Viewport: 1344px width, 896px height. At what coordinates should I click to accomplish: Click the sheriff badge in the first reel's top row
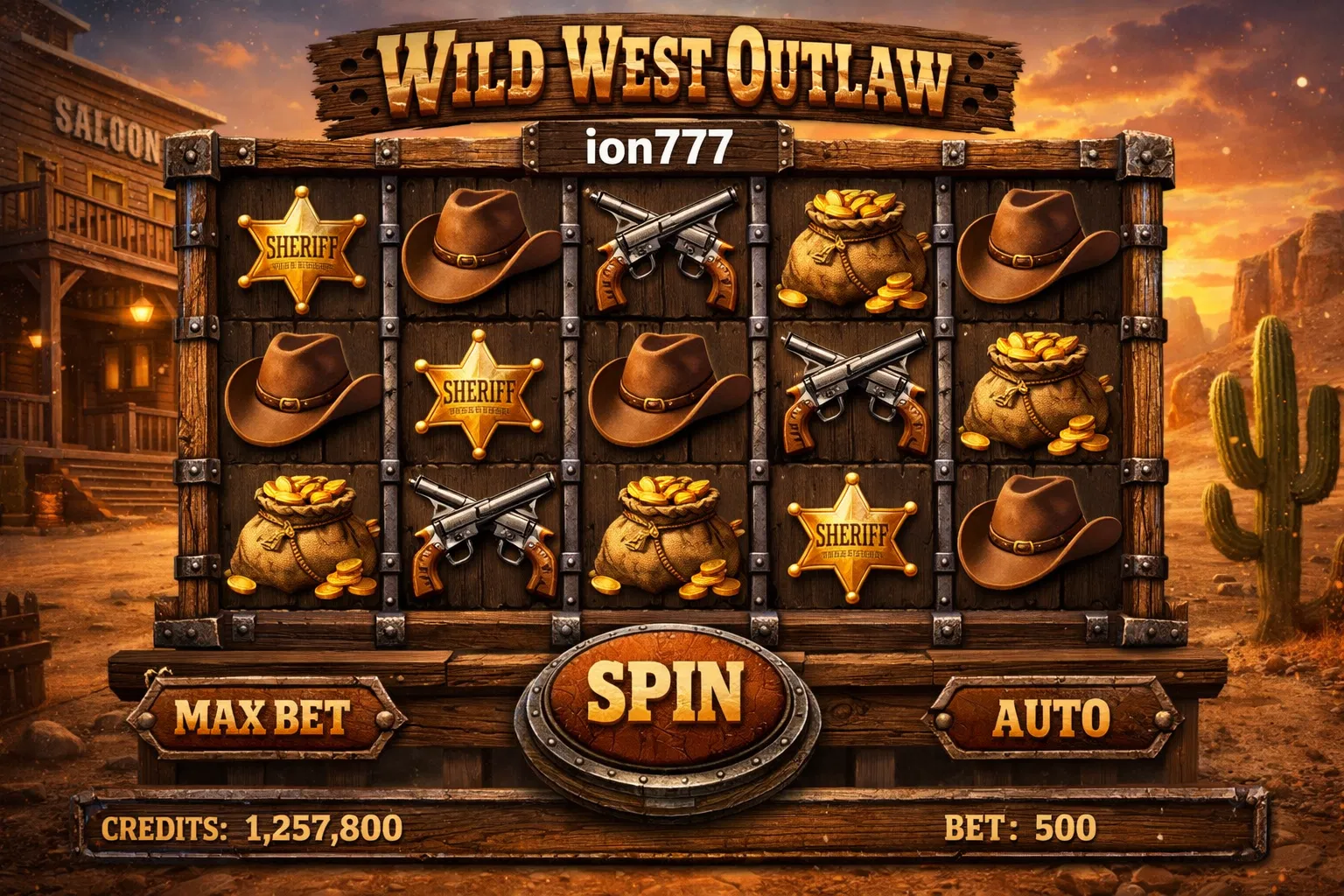coord(302,248)
